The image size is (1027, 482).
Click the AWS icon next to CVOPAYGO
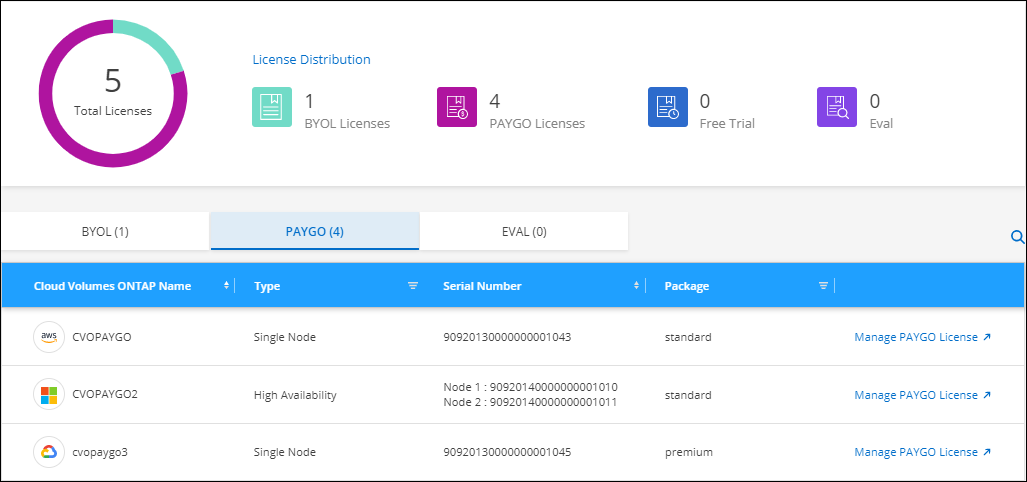pyautogui.click(x=47, y=337)
